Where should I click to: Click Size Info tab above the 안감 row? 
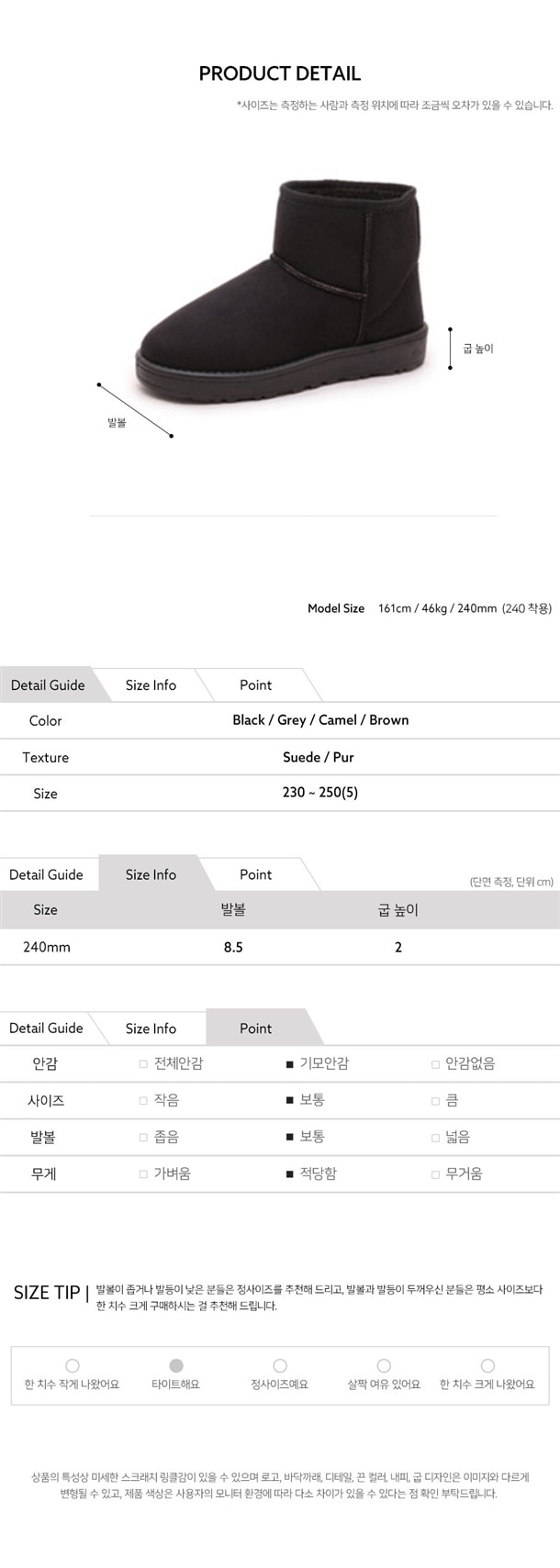pyautogui.click(x=151, y=1029)
